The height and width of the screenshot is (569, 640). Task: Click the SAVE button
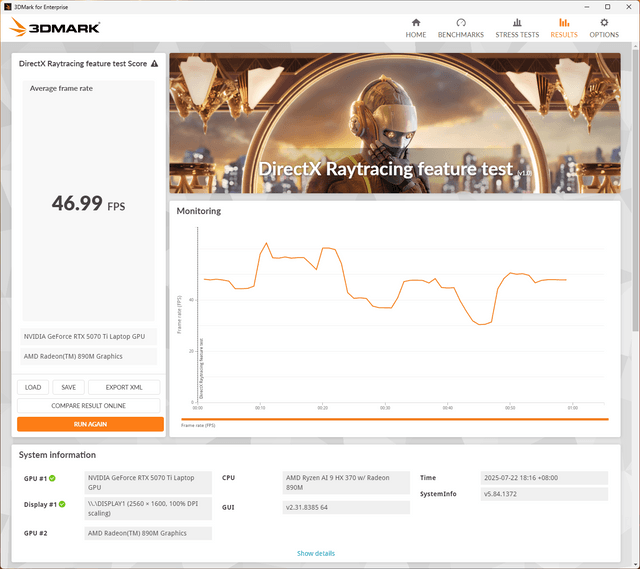click(69, 387)
